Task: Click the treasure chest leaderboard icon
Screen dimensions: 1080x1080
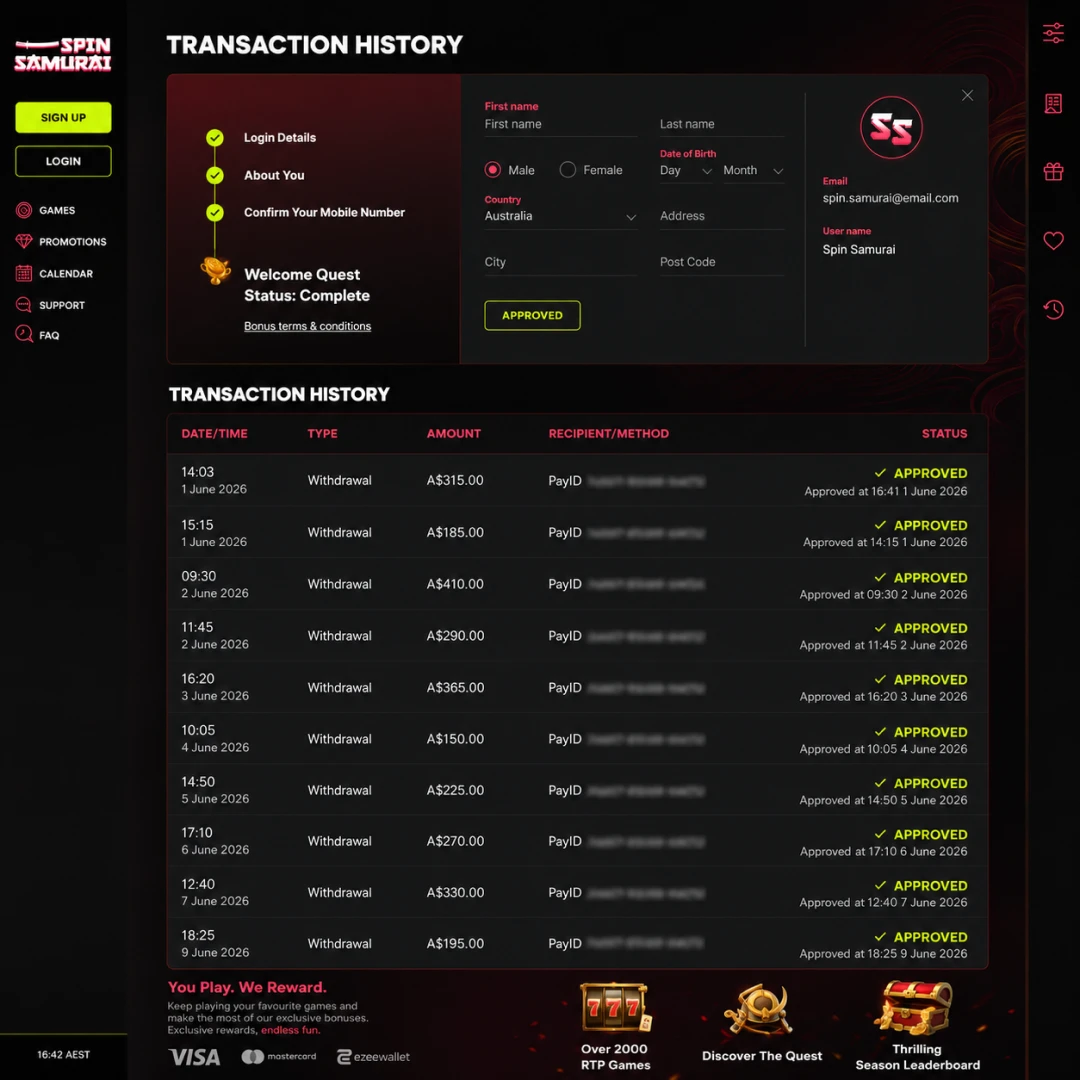Action: point(914,1008)
